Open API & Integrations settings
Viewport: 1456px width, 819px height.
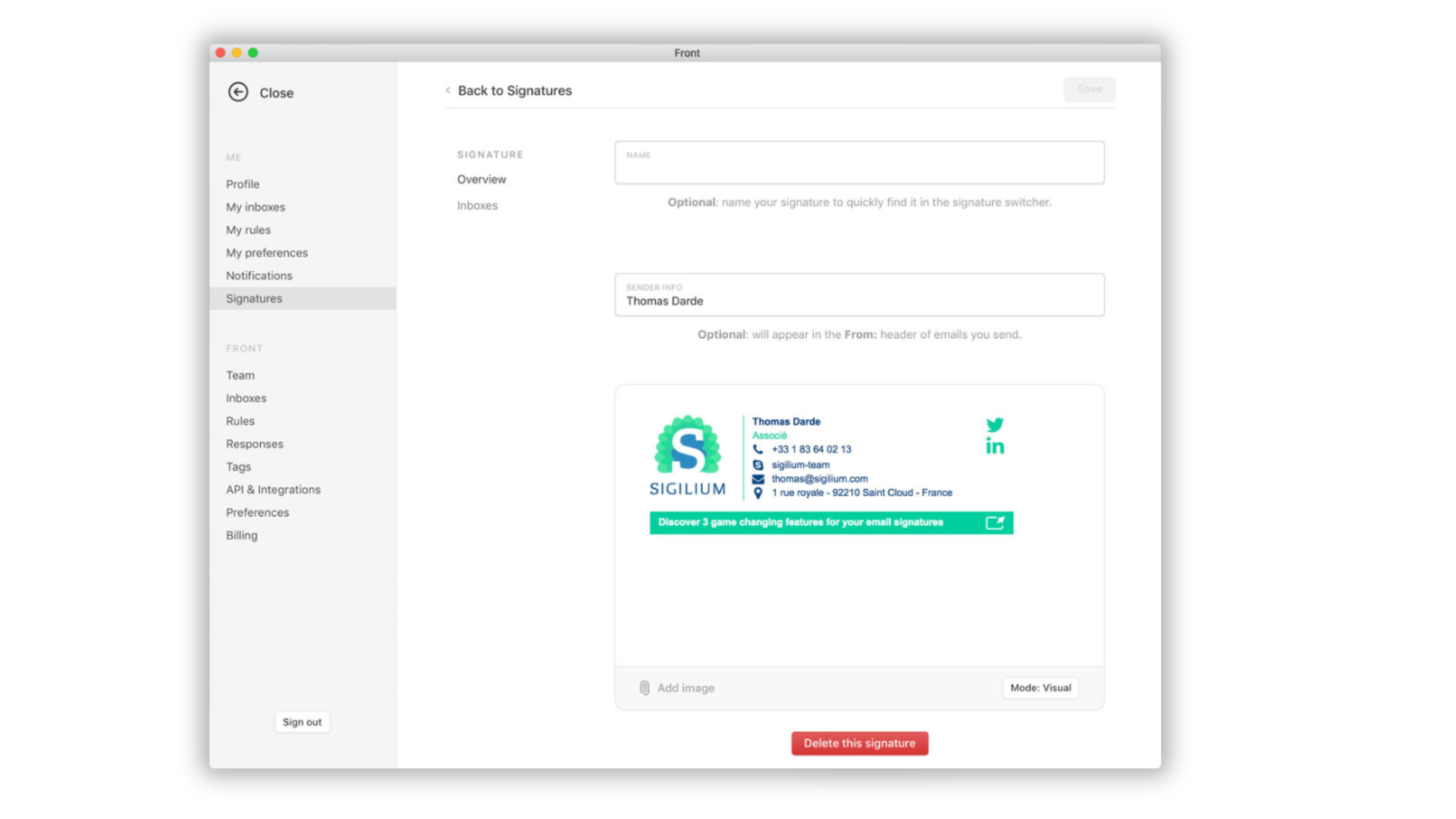273,490
